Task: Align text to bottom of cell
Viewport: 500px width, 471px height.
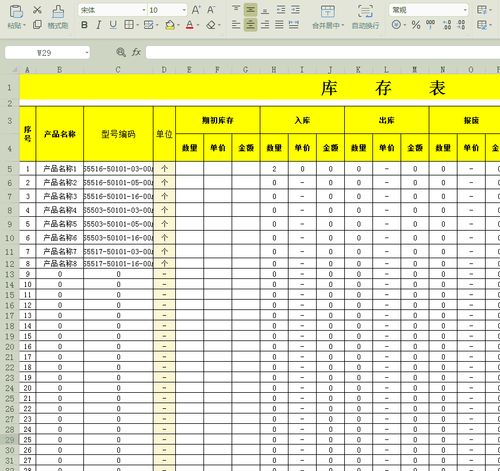Action: (x=265, y=10)
